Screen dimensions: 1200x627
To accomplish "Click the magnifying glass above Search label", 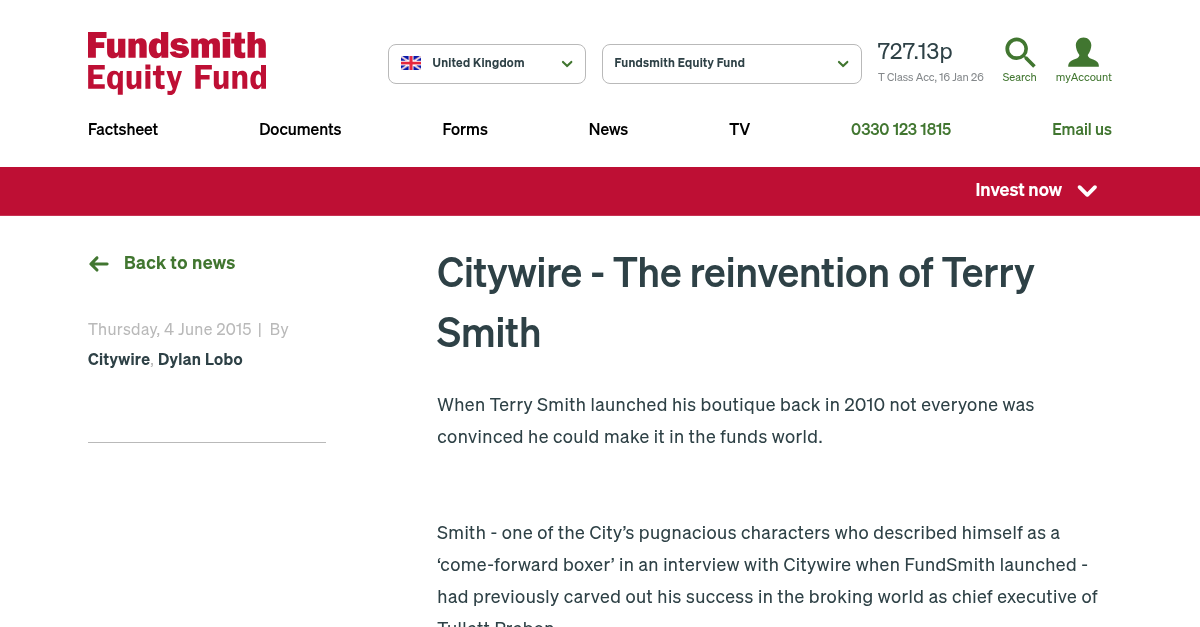I will [1019, 53].
